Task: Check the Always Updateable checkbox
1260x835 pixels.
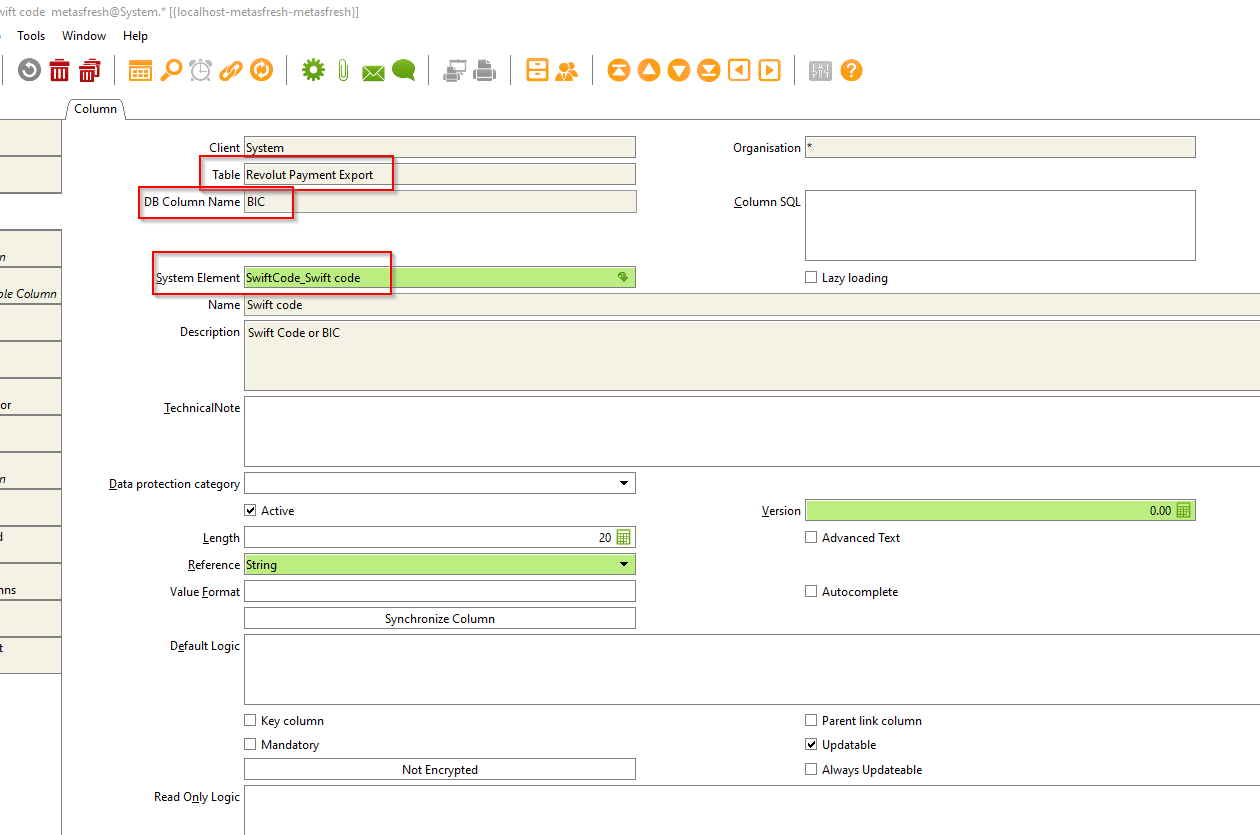Action: 811,769
